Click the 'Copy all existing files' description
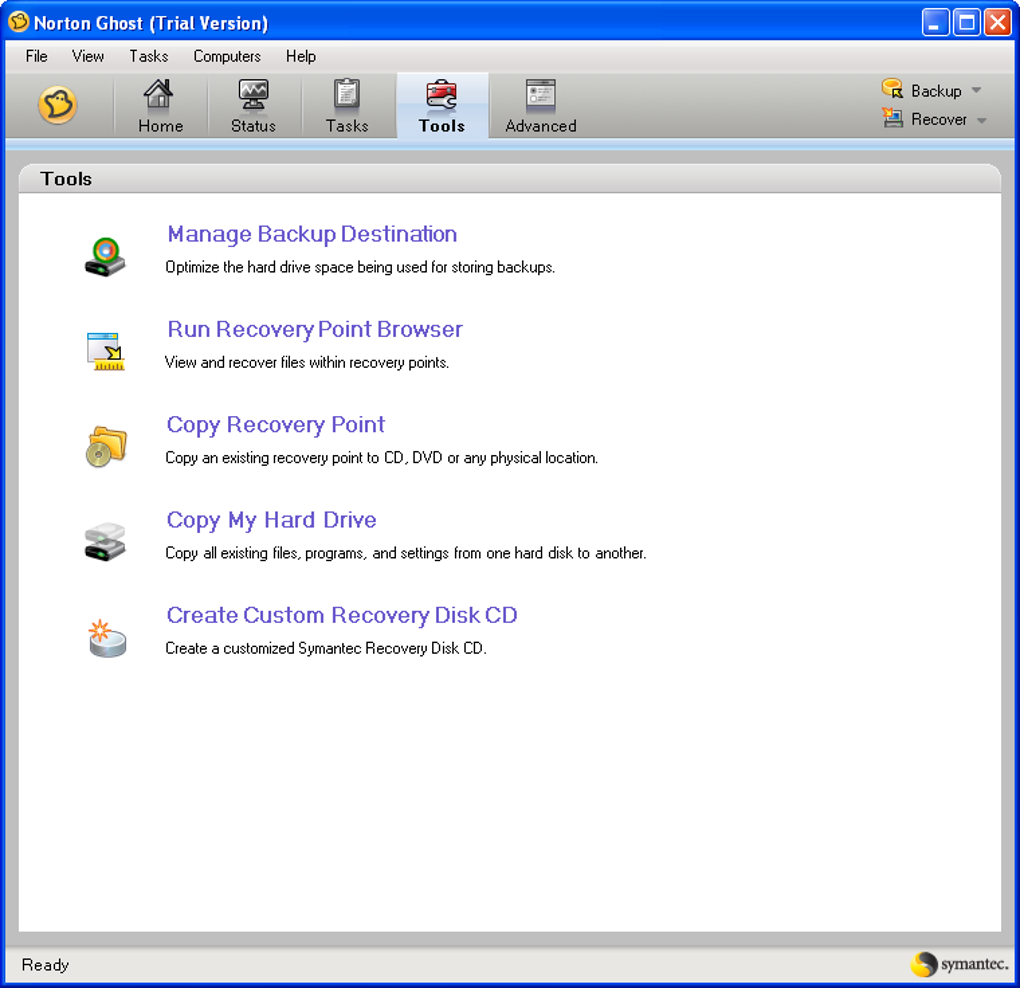 (406, 554)
